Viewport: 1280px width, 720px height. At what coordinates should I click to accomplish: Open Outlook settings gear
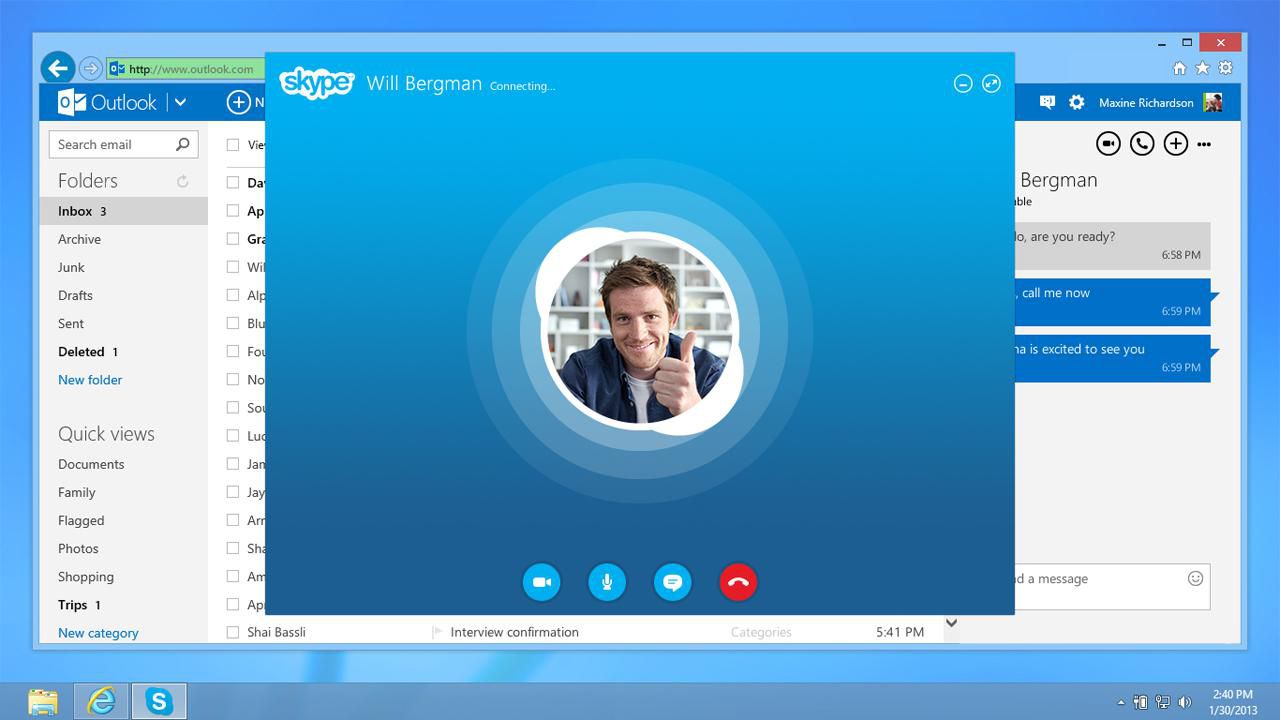[x=1077, y=102]
